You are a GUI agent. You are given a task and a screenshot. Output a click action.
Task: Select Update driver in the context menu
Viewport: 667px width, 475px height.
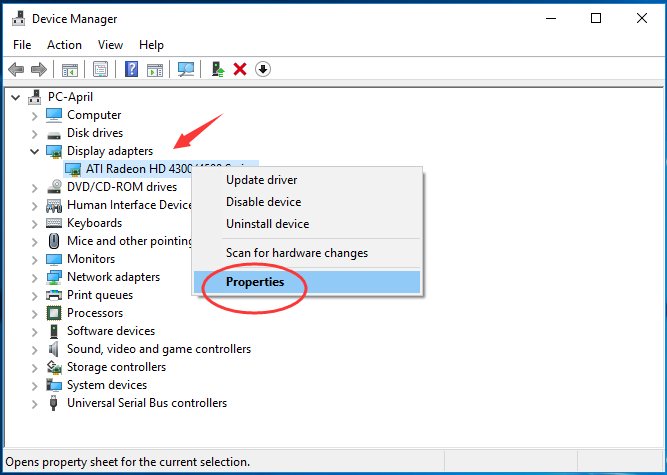pyautogui.click(x=261, y=180)
